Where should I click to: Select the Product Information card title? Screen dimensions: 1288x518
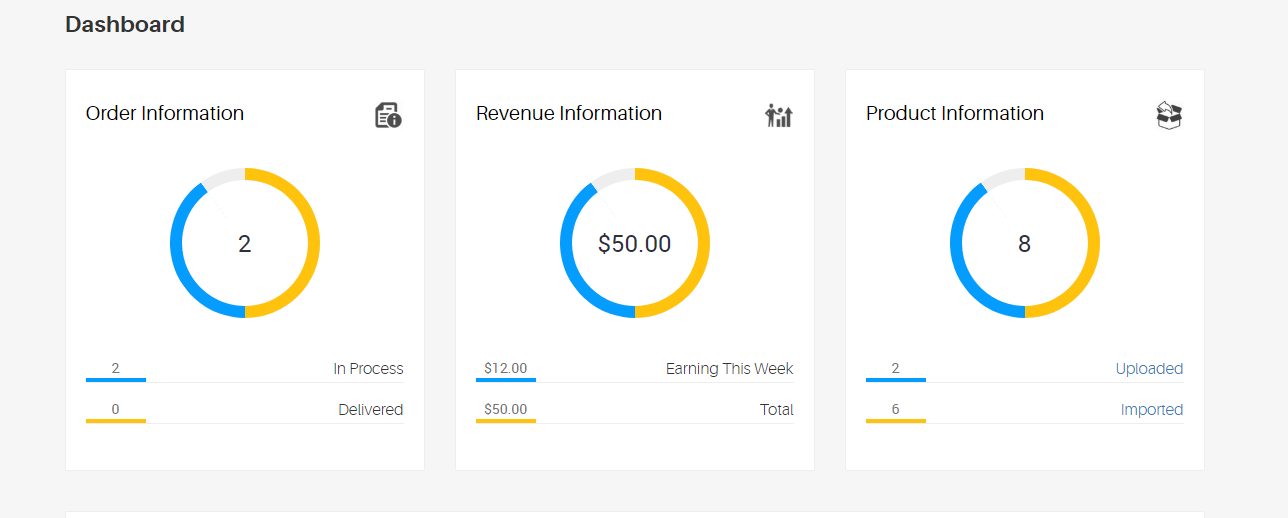(x=955, y=114)
